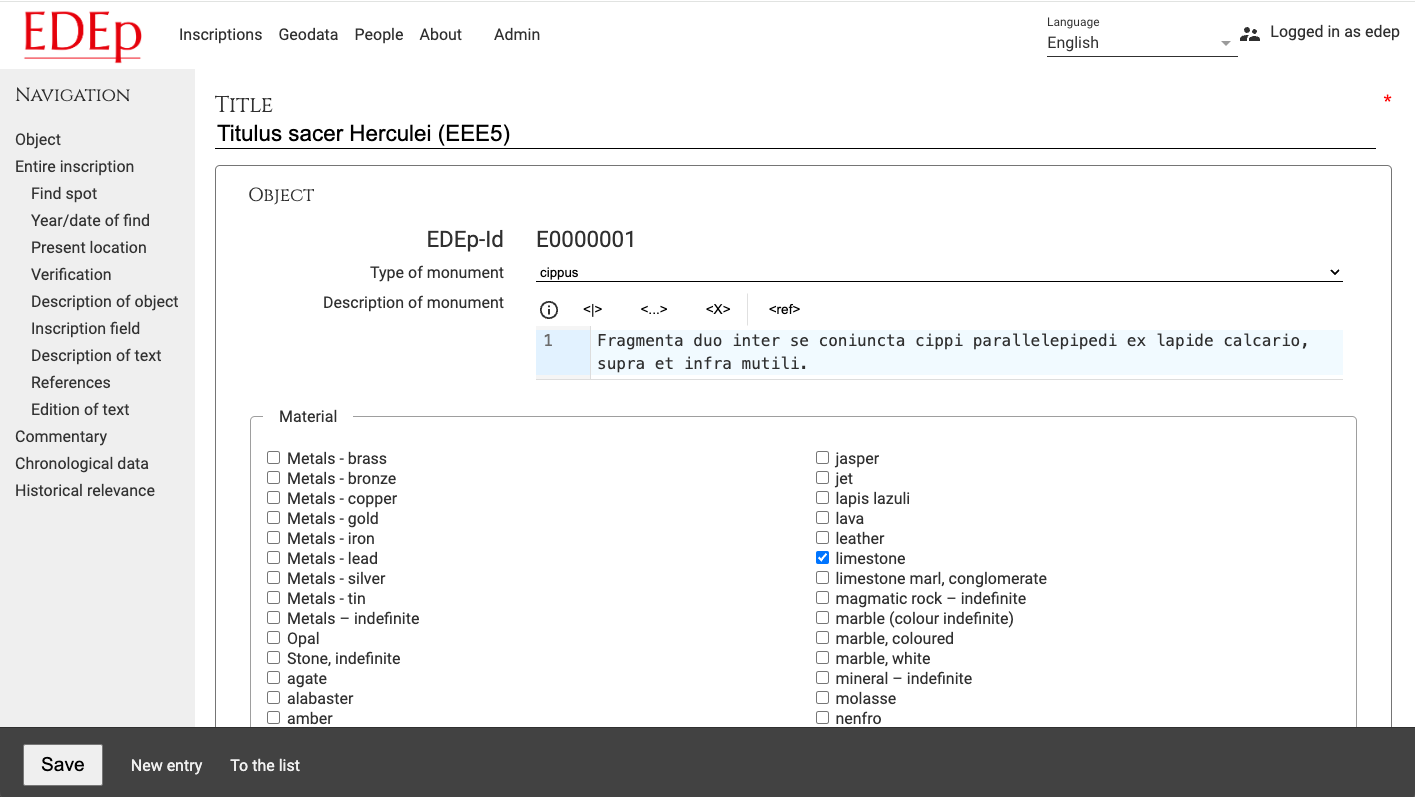Jump to Find spot section in navigation
This screenshot has height=797, width=1415.
pos(64,193)
